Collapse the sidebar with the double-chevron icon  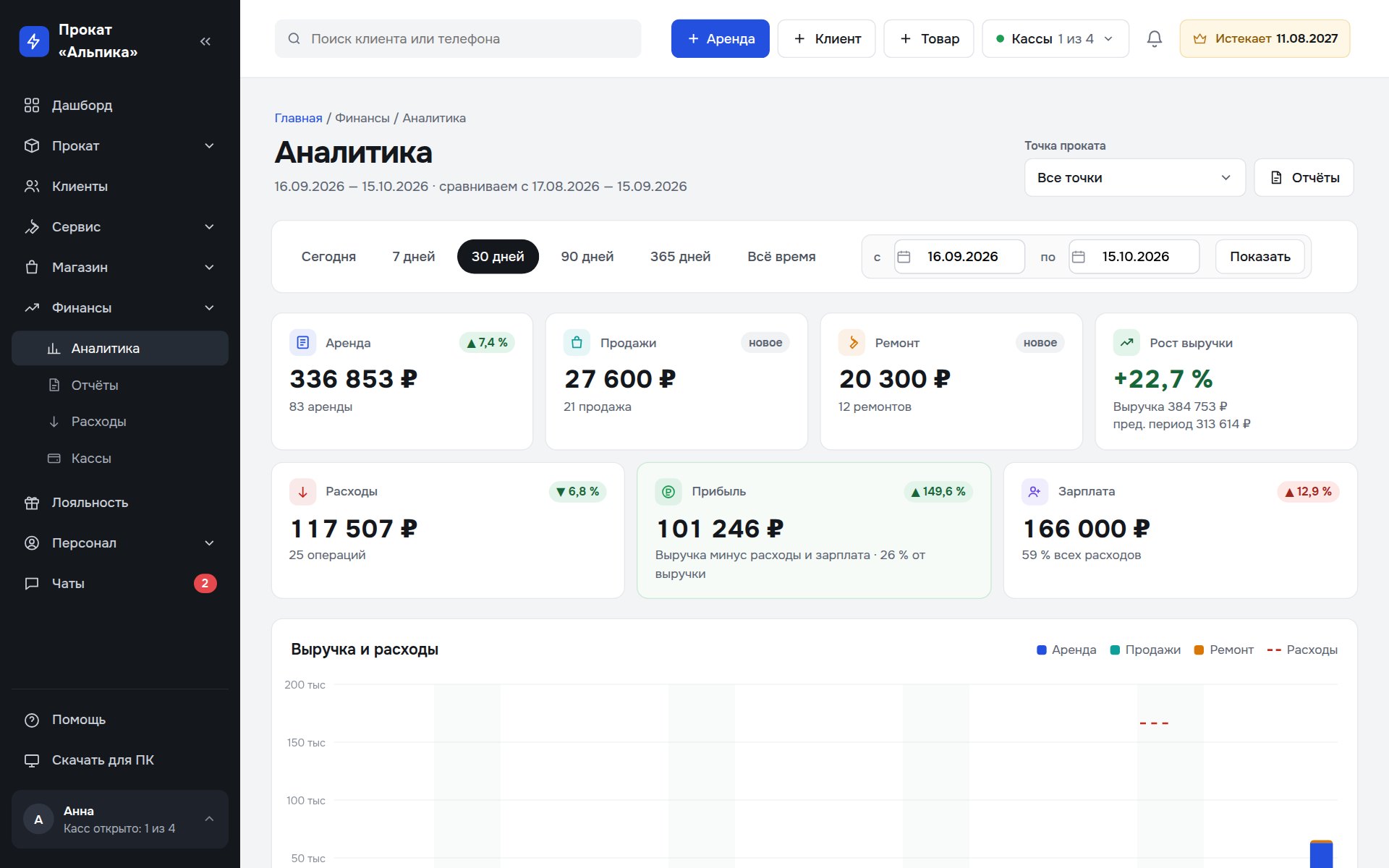205,41
